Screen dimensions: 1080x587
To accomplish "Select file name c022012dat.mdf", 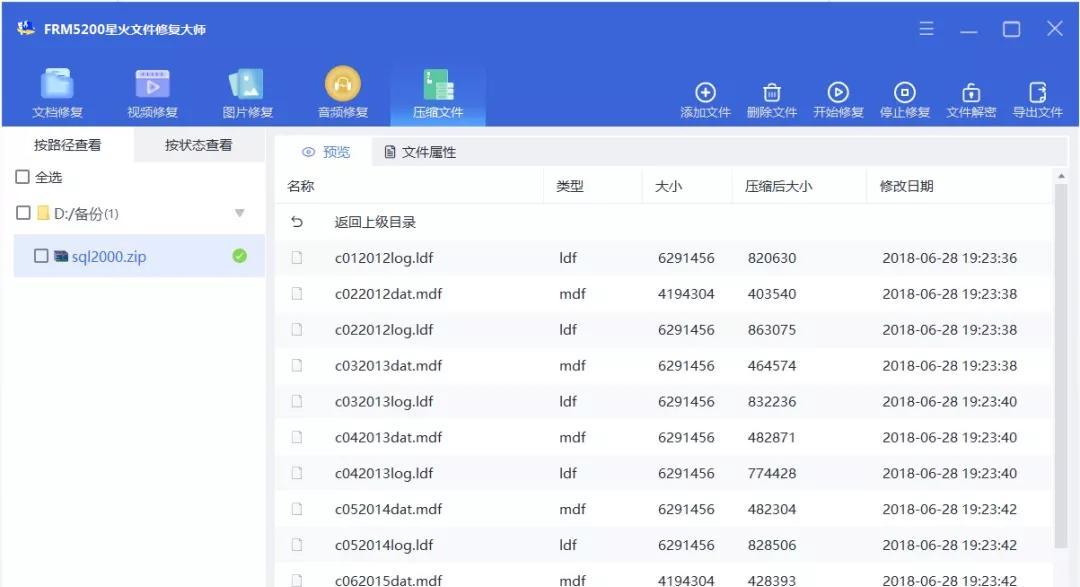I will pos(388,294).
